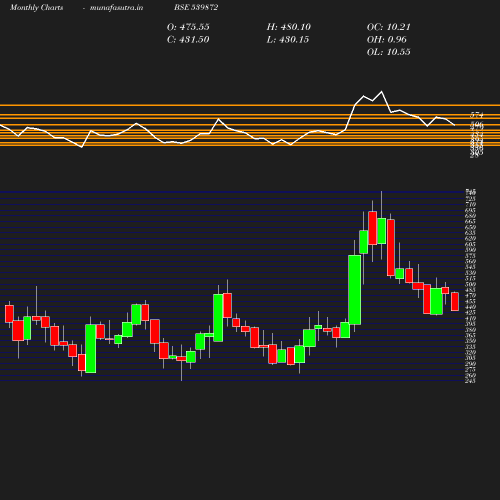Click the '350' price axis label
500x500 pixels.
point(470,341)
